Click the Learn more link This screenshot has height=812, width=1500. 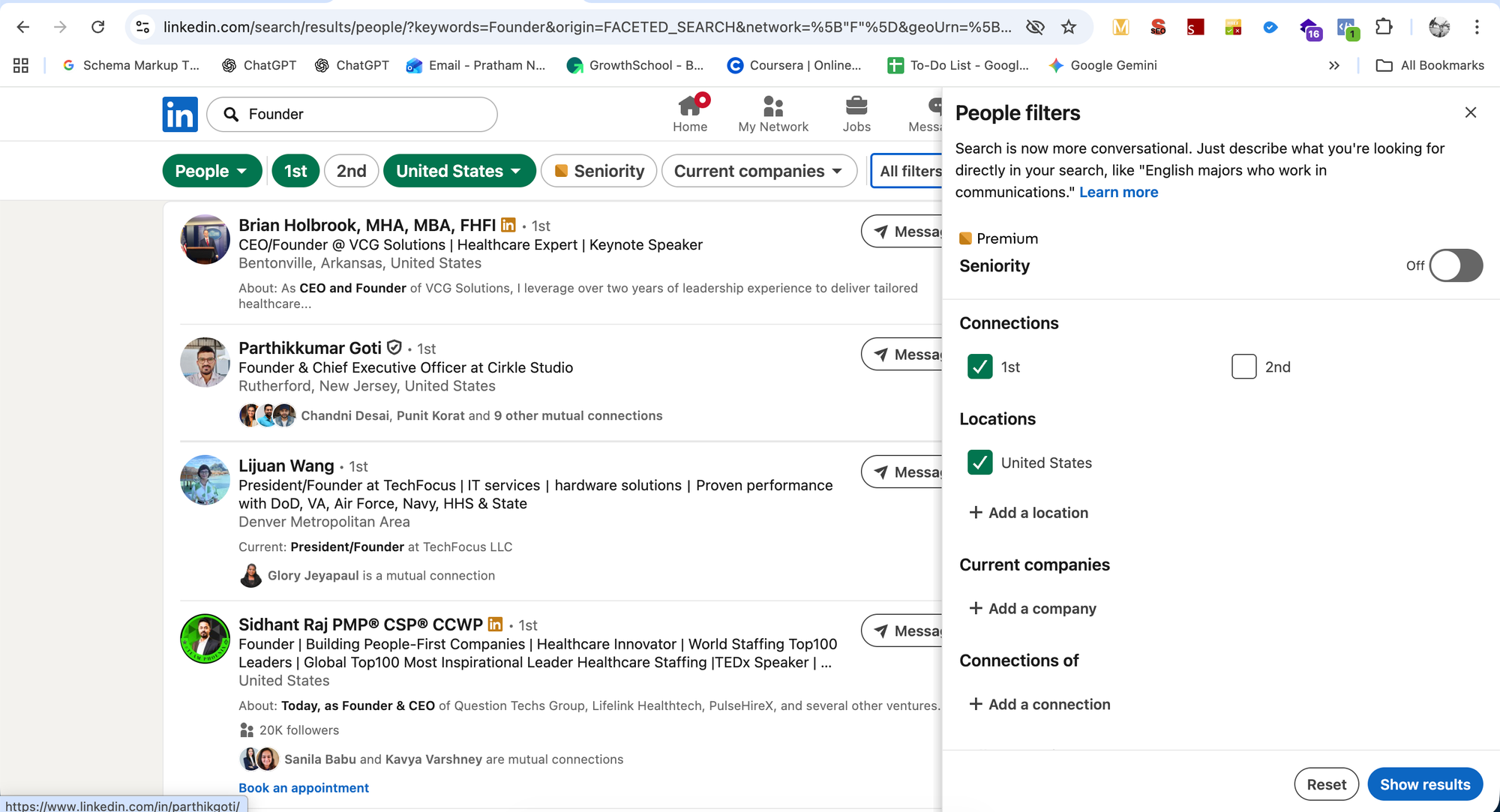pyautogui.click(x=1118, y=192)
